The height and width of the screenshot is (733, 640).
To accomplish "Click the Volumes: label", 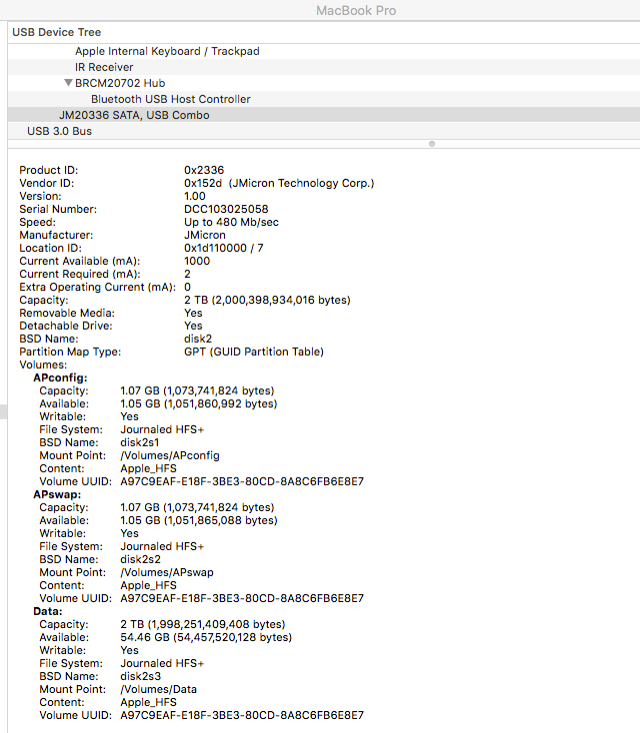I will coord(43,365).
